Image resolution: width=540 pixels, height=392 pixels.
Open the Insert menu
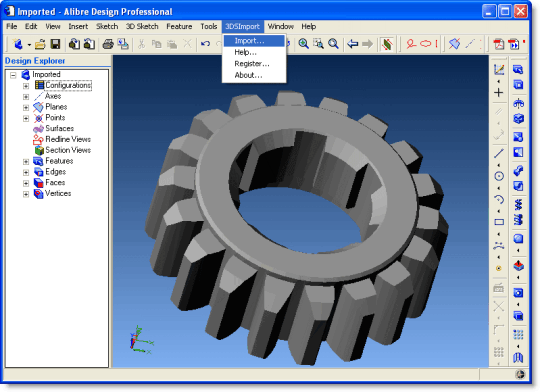click(x=78, y=26)
